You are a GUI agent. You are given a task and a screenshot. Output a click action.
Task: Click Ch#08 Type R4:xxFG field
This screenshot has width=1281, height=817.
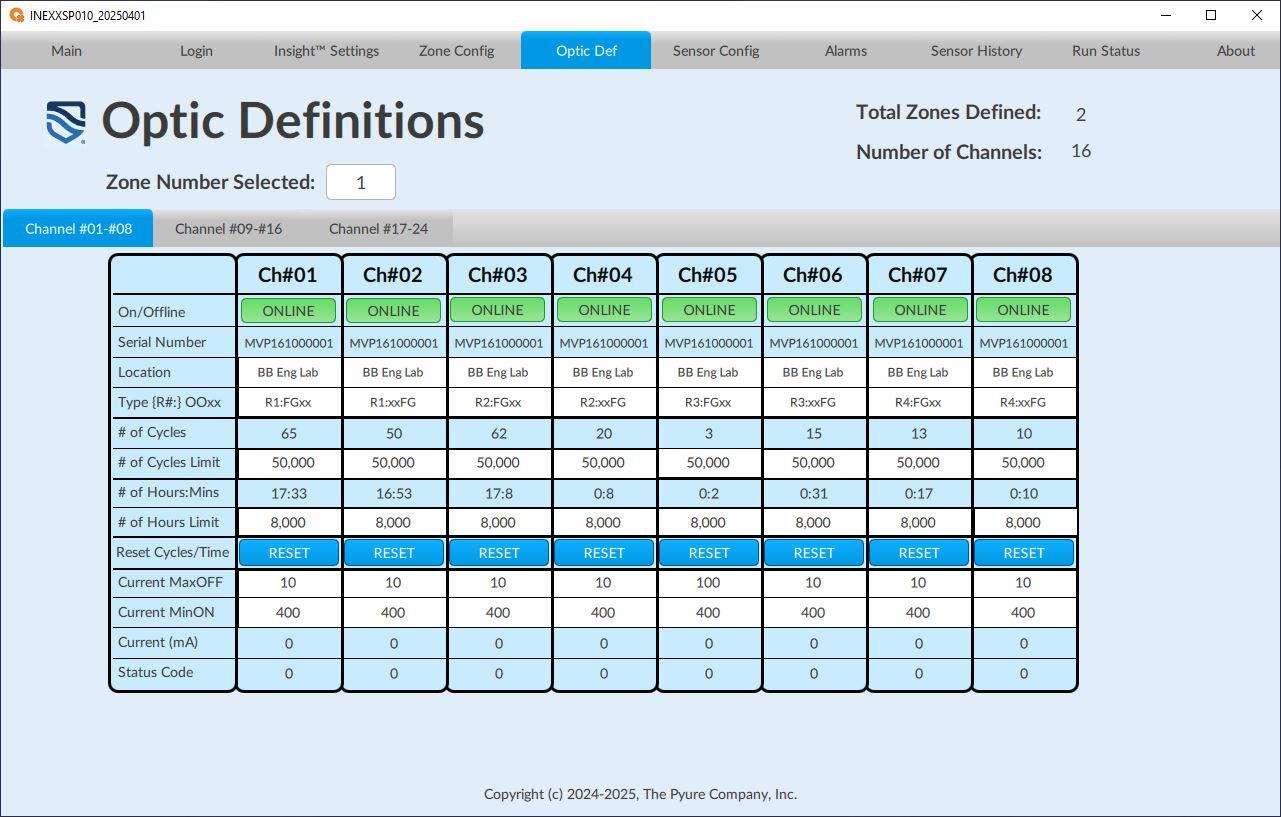[1024, 402]
